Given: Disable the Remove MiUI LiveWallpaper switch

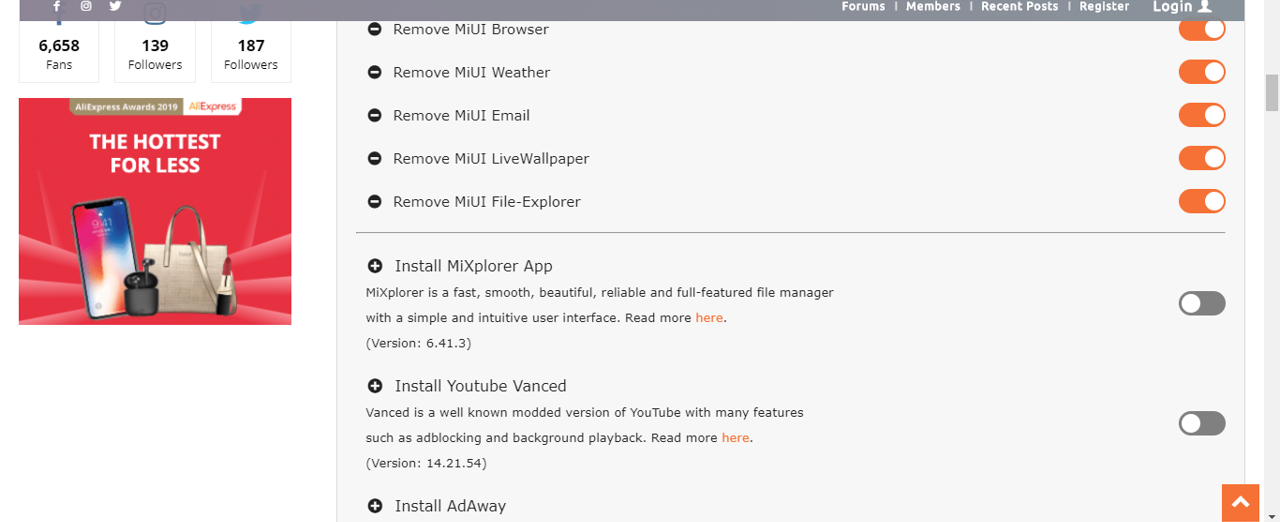Looking at the screenshot, I should click(x=1202, y=158).
